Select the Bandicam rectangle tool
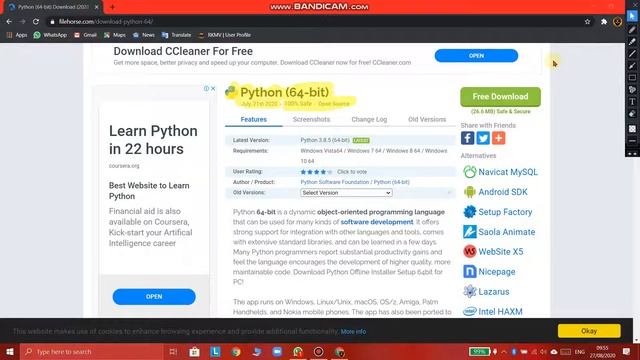This screenshot has height=360, width=640. pos(632,78)
